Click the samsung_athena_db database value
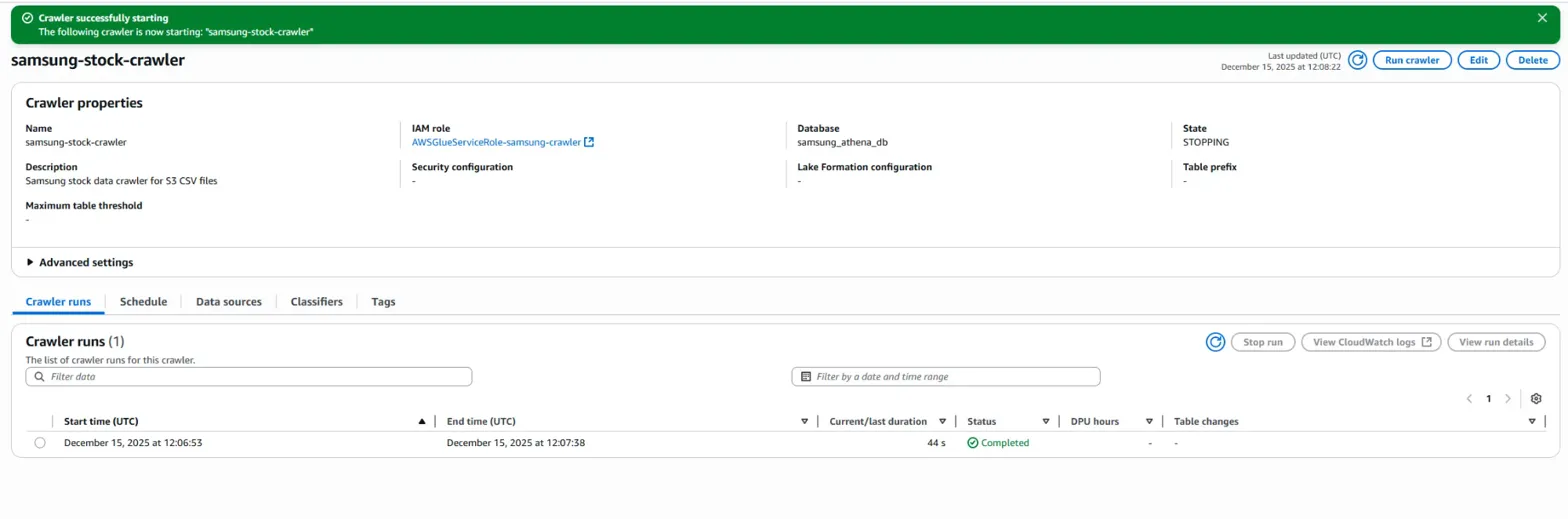1568x519 pixels. (x=842, y=142)
